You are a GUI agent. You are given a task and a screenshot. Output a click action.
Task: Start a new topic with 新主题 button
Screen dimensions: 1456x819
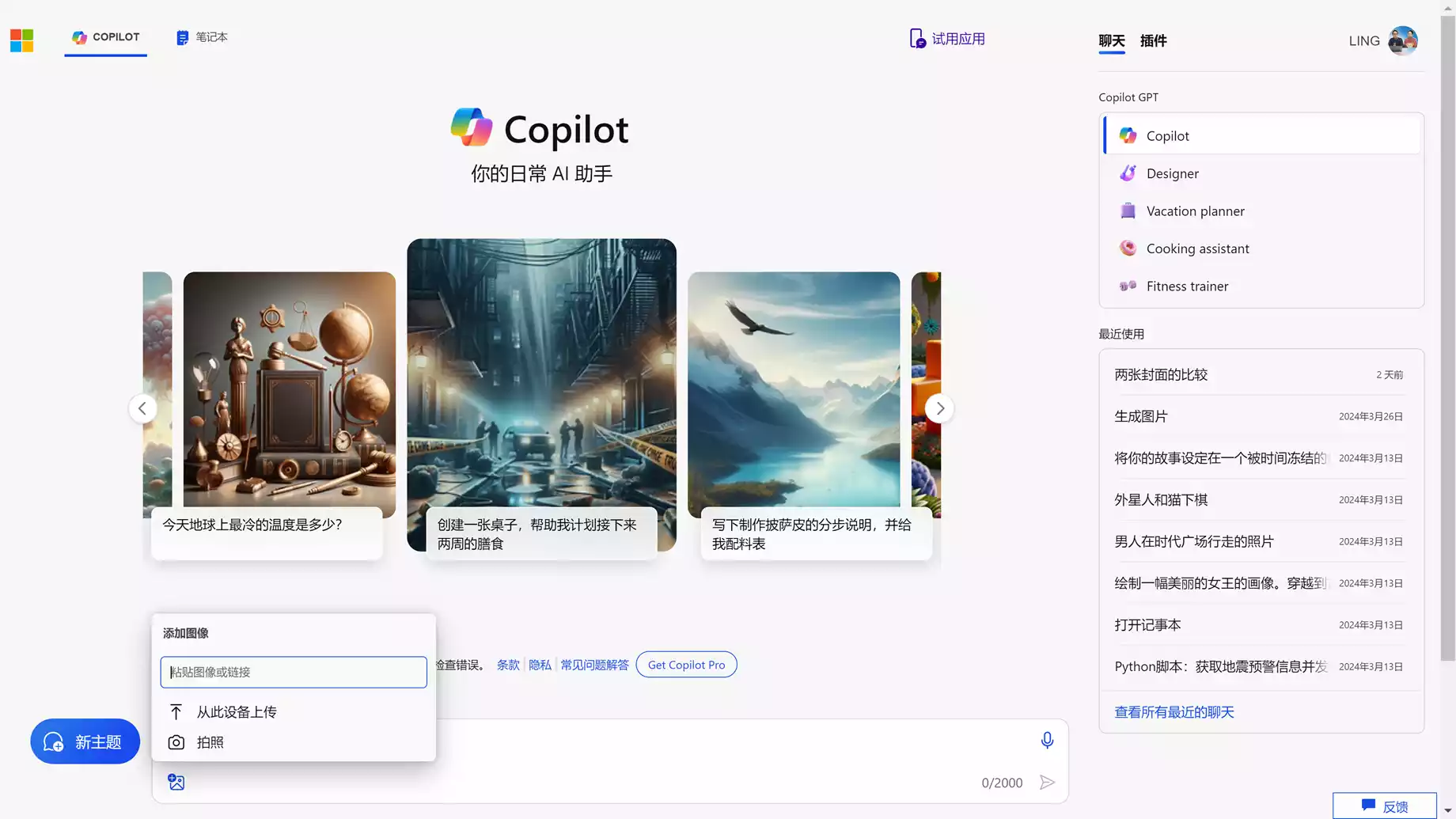pyautogui.click(x=85, y=741)
